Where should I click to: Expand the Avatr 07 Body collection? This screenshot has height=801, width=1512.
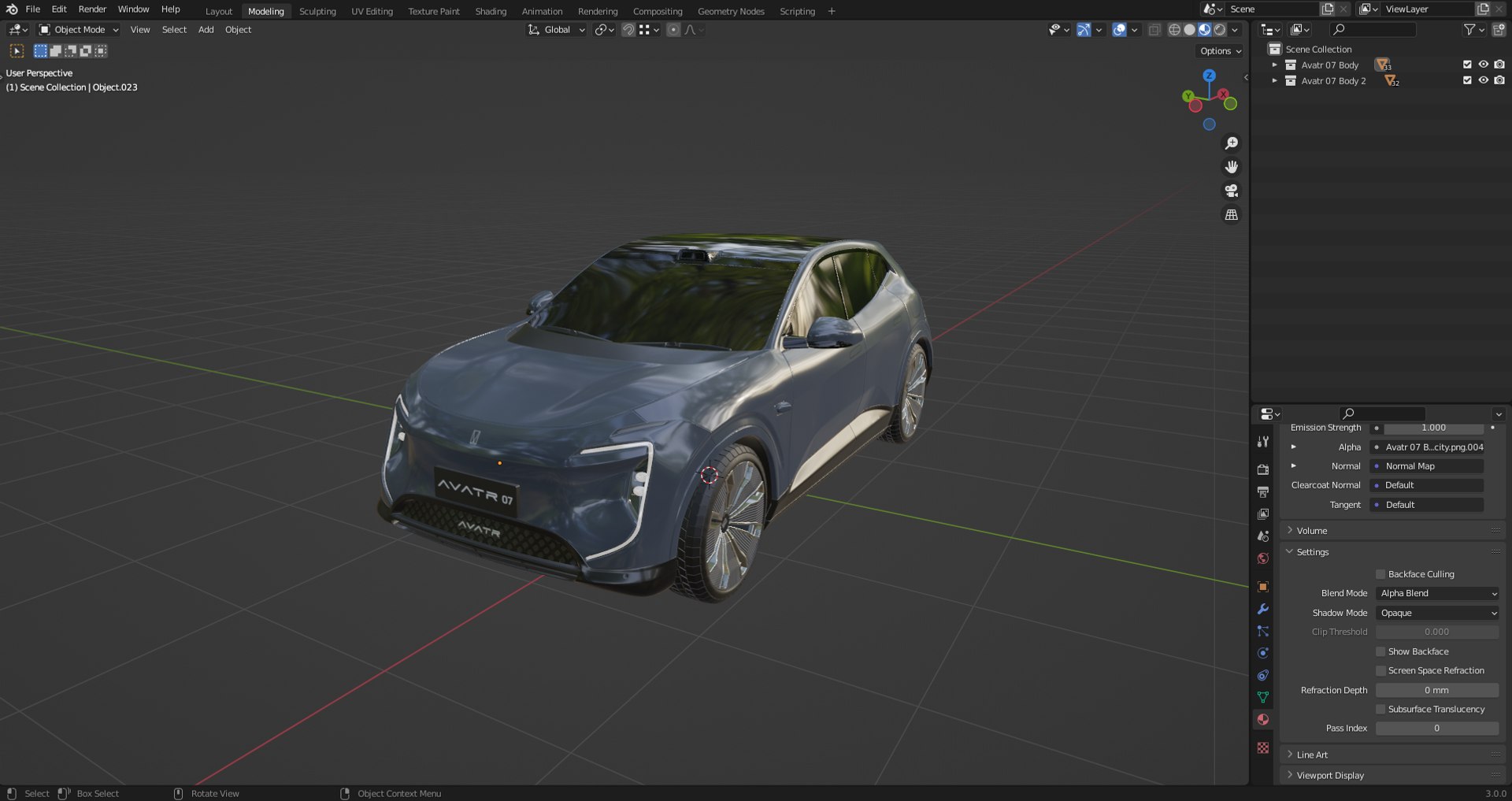1275,65
